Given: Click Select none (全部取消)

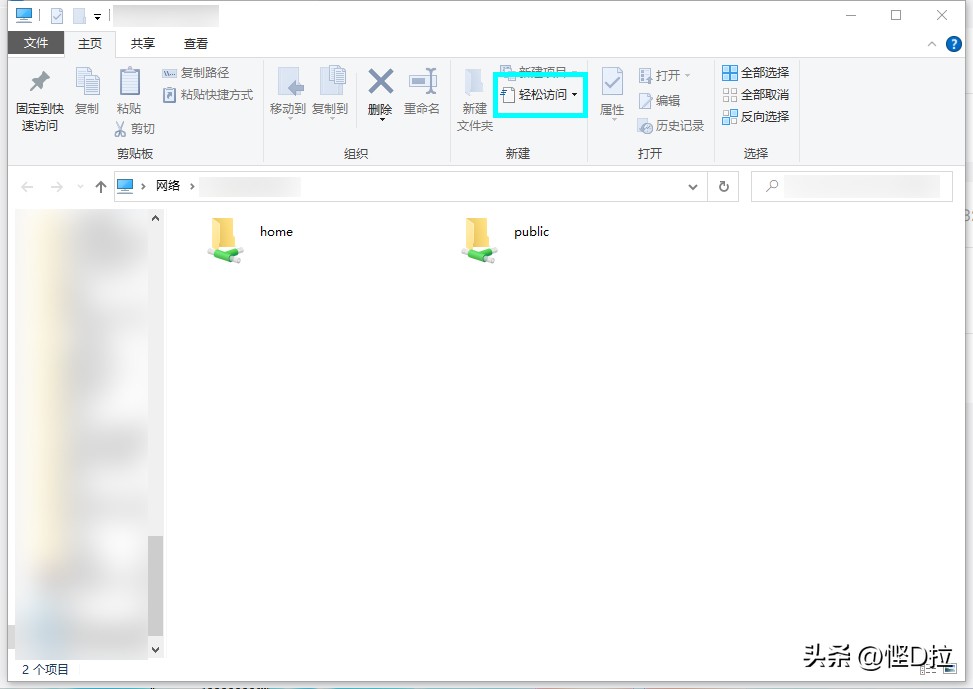Looking at the screenshot, I should click(x=756, y=95).
